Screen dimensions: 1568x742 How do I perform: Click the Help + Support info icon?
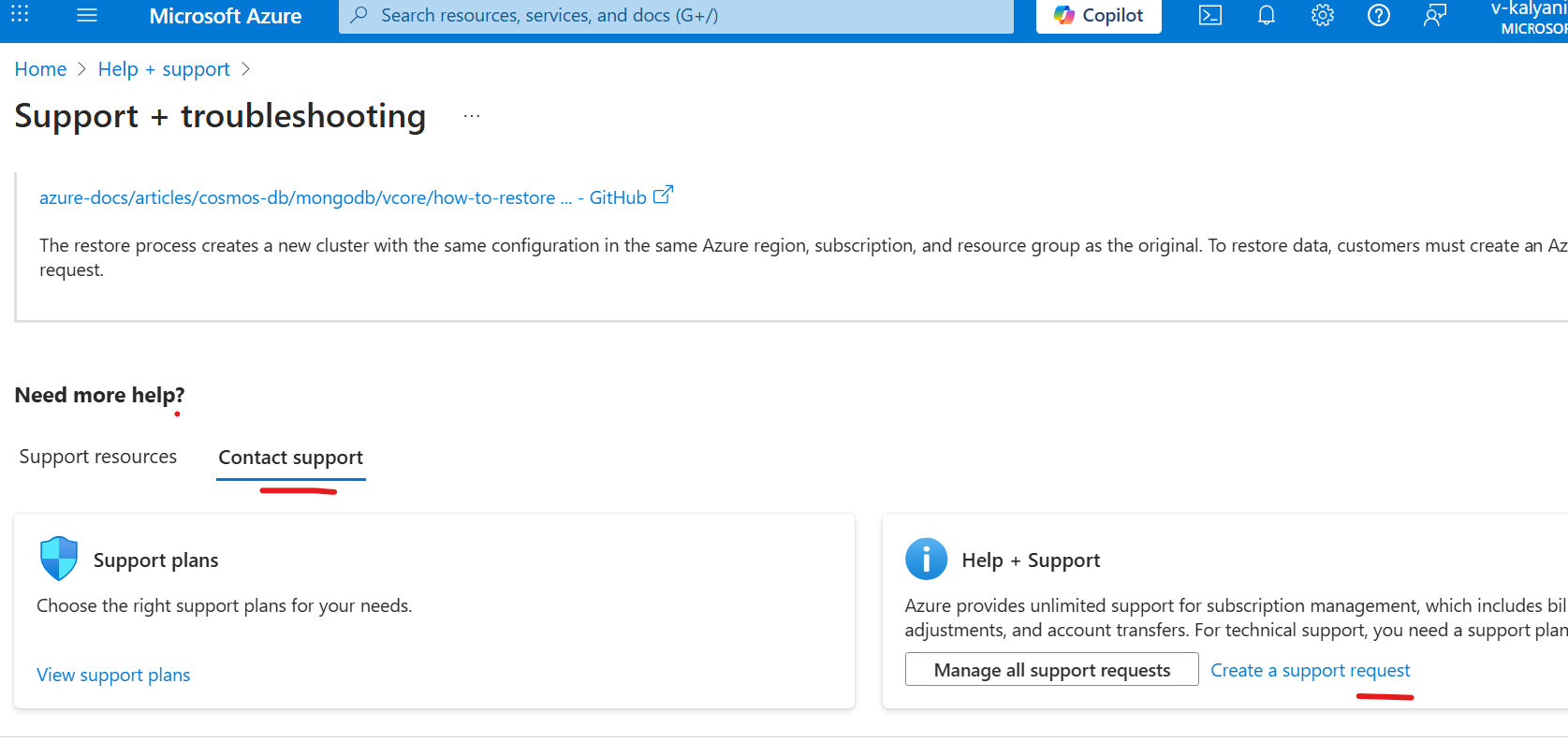pos(926,560)
